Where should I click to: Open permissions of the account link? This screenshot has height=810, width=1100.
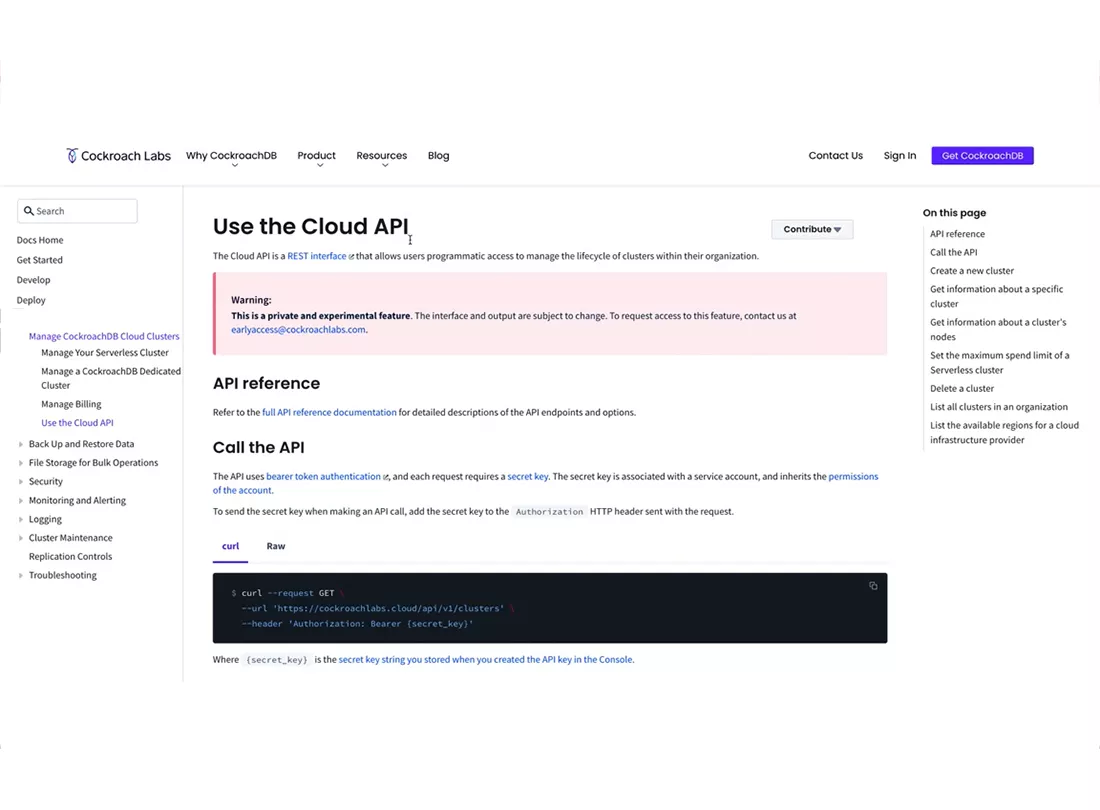point(853,476)
